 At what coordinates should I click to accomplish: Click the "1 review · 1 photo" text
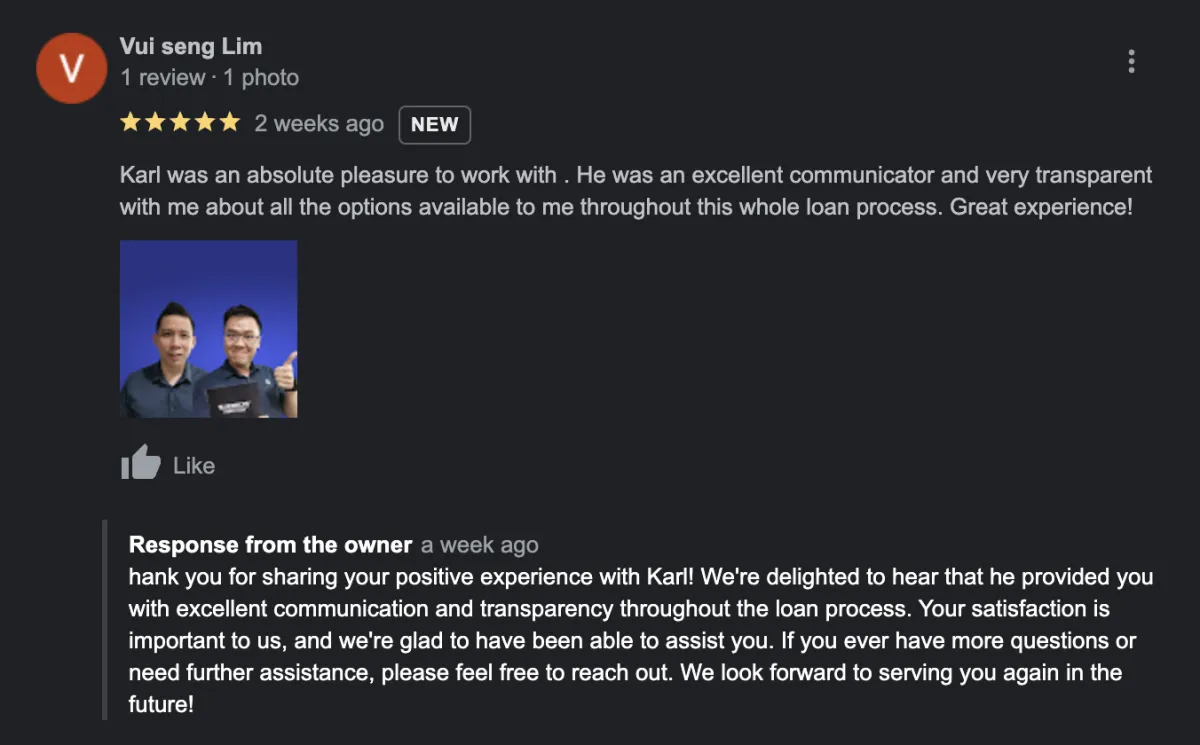(x=209, y=77)
